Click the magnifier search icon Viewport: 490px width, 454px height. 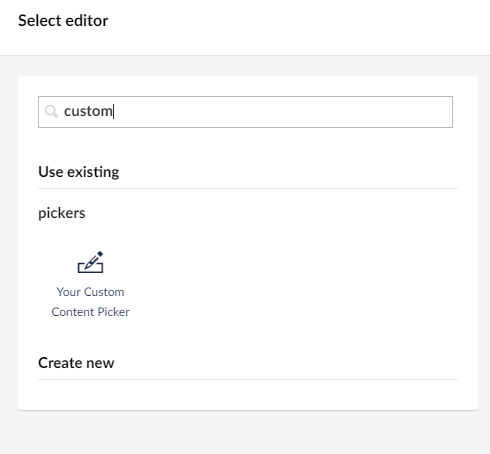[51, 111]
